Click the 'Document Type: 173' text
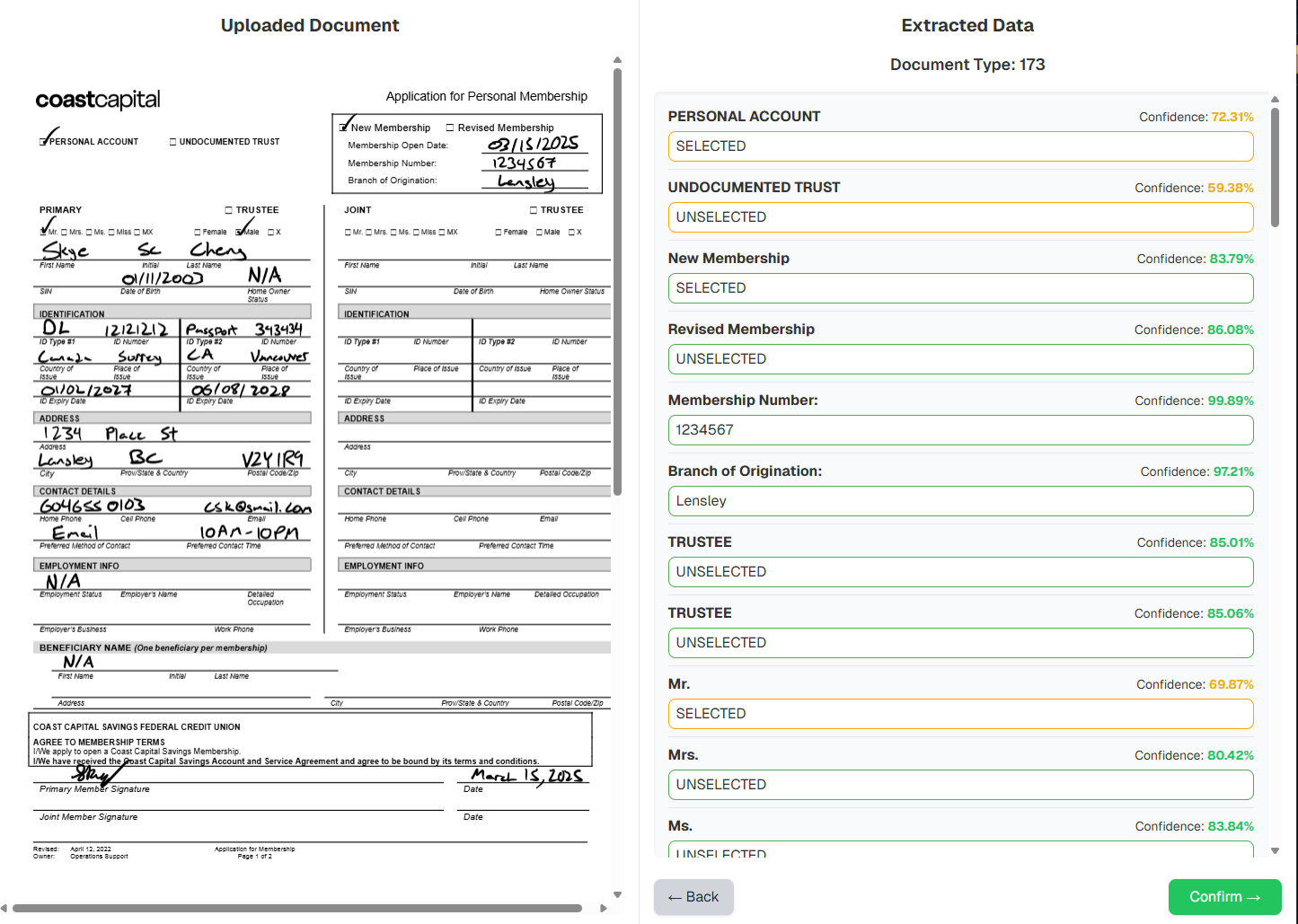The height and width of the screenshot is (924, 1298). click(x=967, y=65)
